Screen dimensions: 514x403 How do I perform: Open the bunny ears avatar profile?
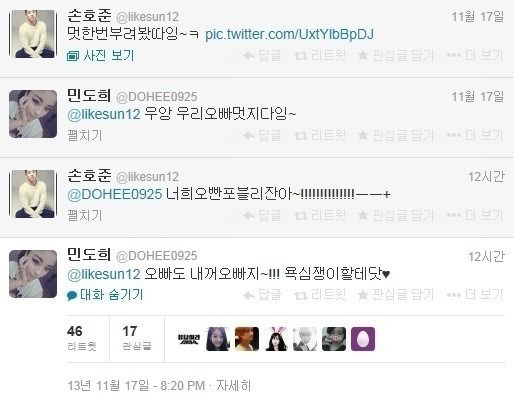(x=276, y=339)
